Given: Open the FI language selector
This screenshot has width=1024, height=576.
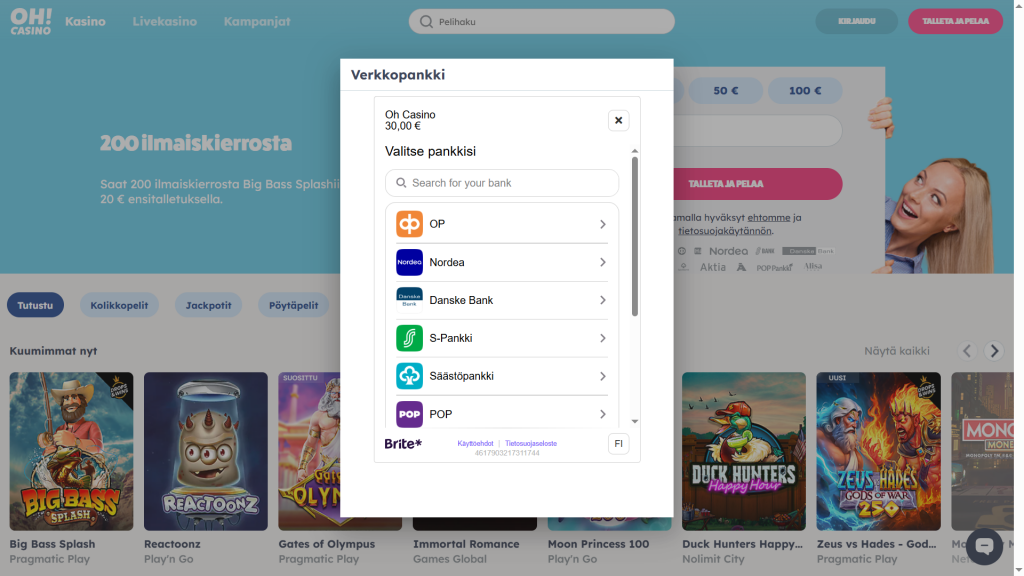Looking at the screenshot, I should (x=618, y=443).
